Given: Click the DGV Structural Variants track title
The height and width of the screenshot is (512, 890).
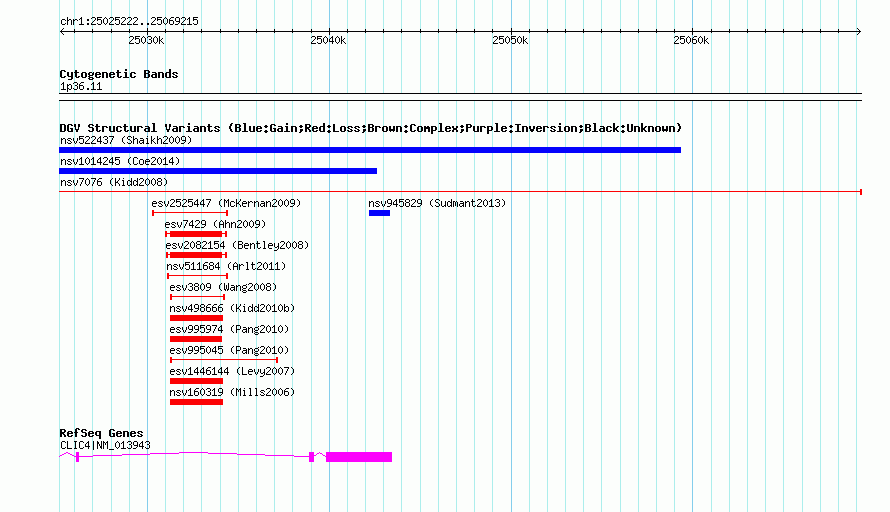Looking at the screenshot, I should click(x=371, y=128).
